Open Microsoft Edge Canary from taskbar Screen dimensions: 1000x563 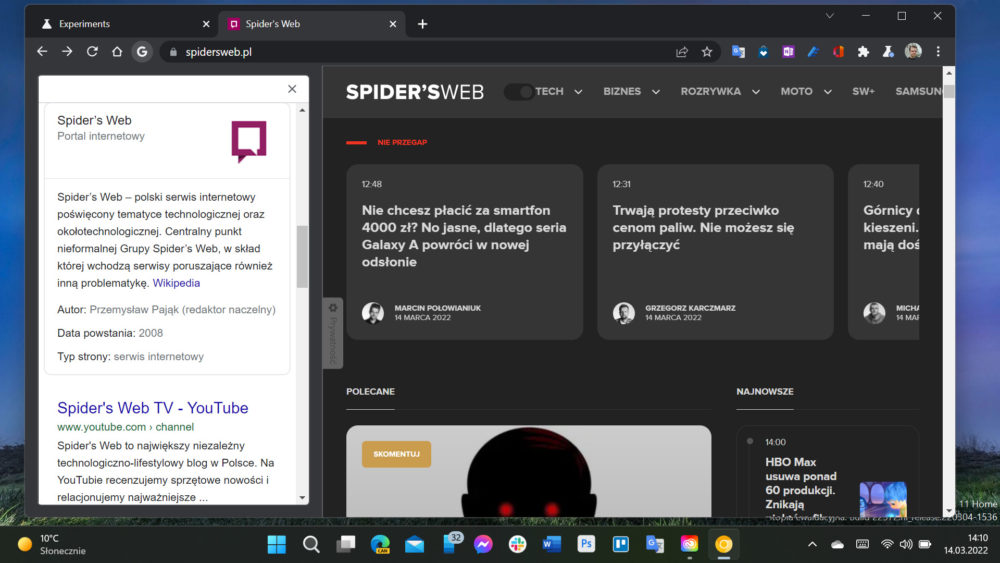coord(380,545)
